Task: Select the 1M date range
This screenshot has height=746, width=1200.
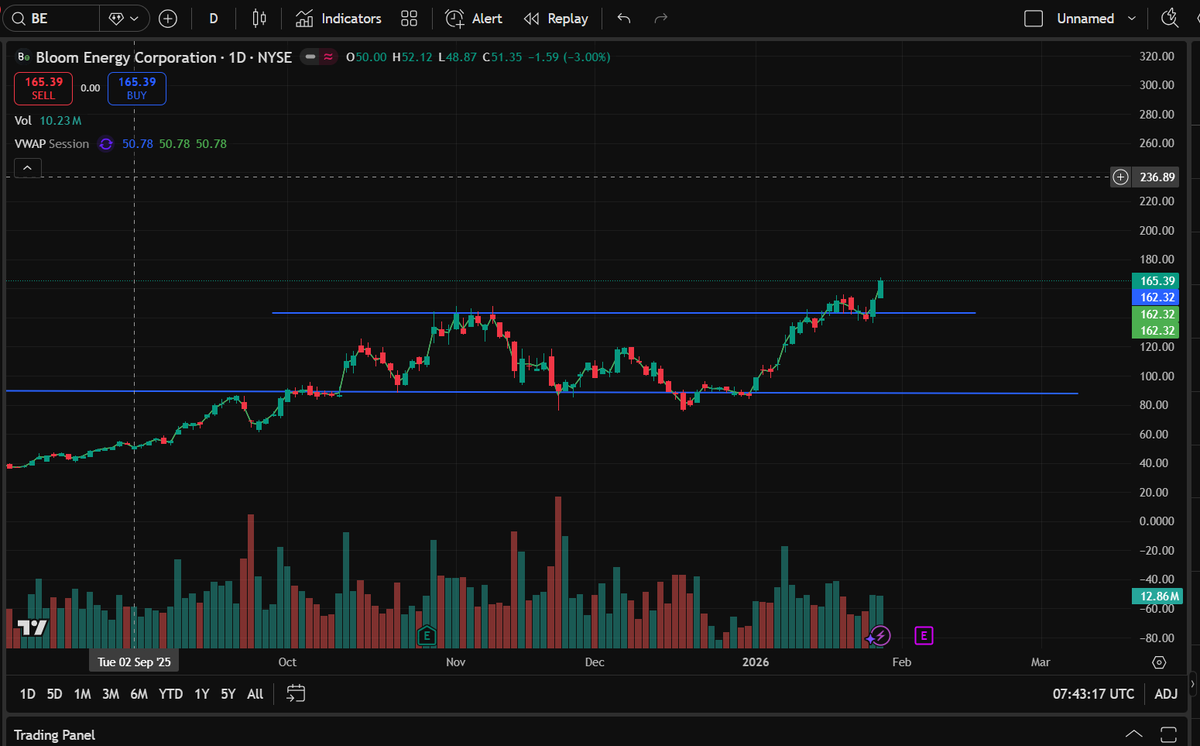Action: tap(83, 693)
